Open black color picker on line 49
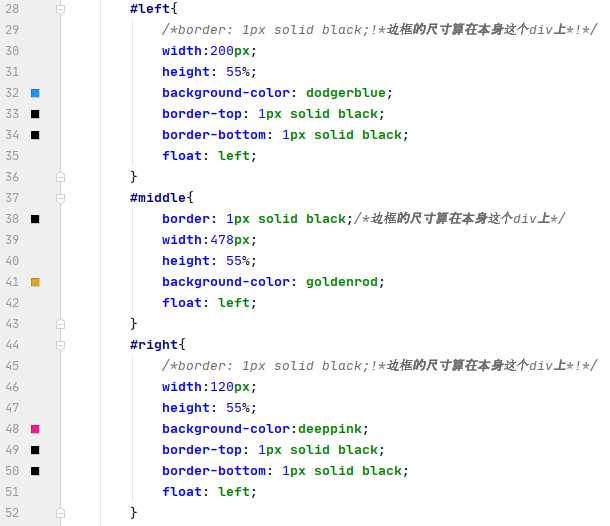The height and width of the screenshot is (526, 610). pos(35,450)
